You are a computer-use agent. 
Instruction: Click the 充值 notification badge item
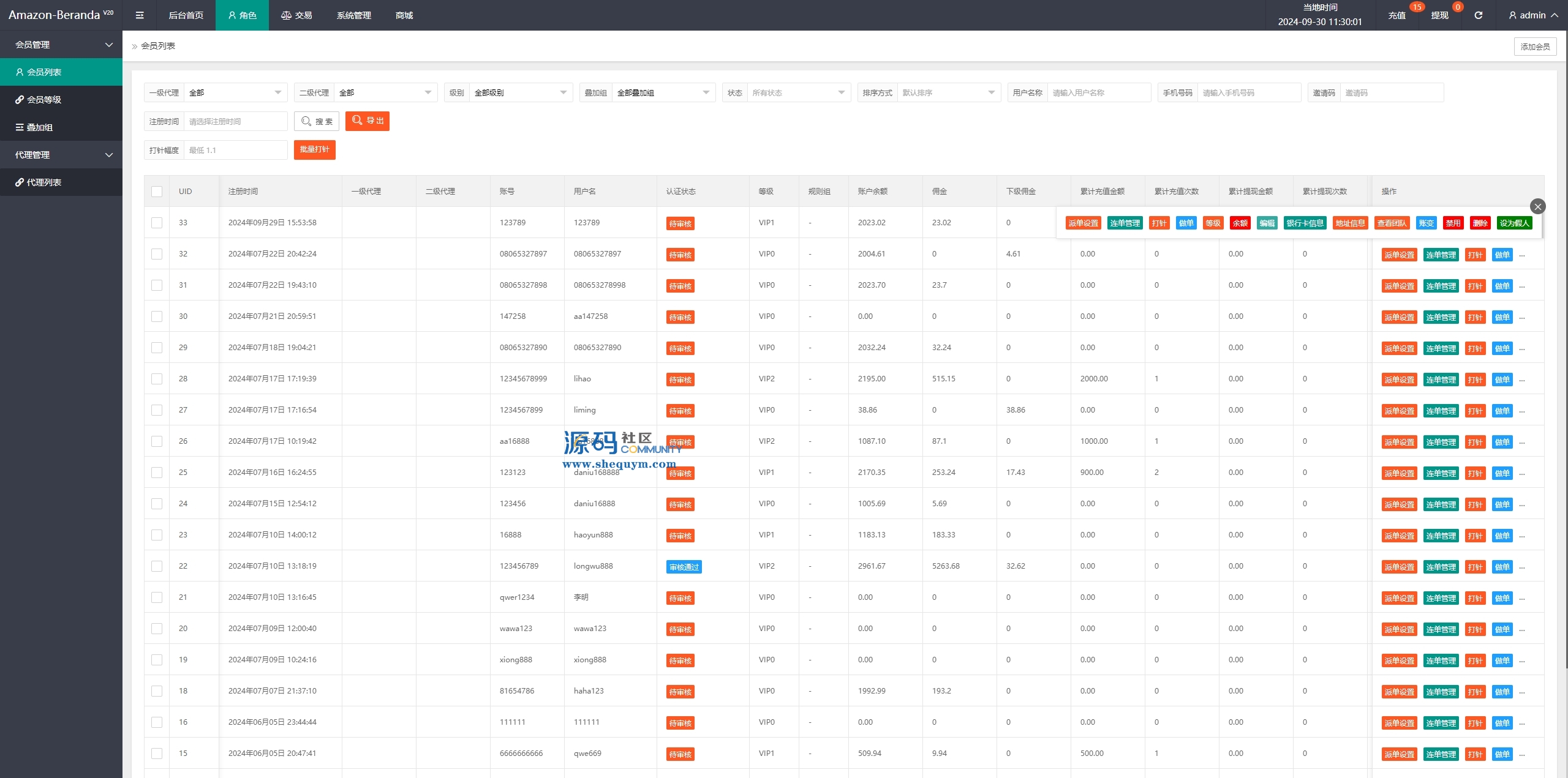pyautogui.click(x=1396, y=15)
